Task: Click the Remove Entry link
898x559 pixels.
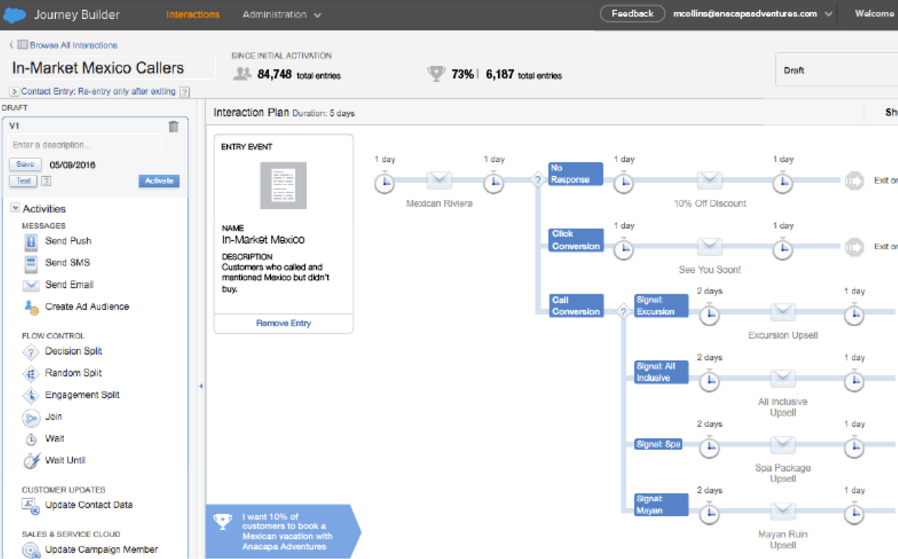Action: click(x=283, y=324)
